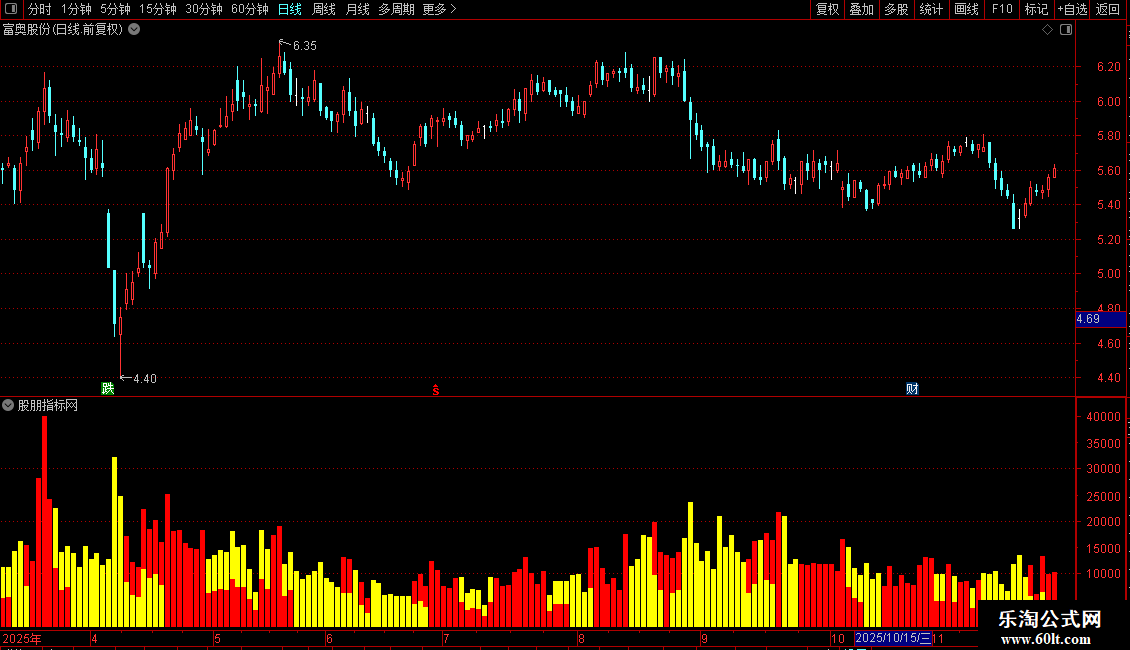Select the 30分钟 period
Screen dimensions: 1130x650
pyautogui.click(x=204, y=9)
